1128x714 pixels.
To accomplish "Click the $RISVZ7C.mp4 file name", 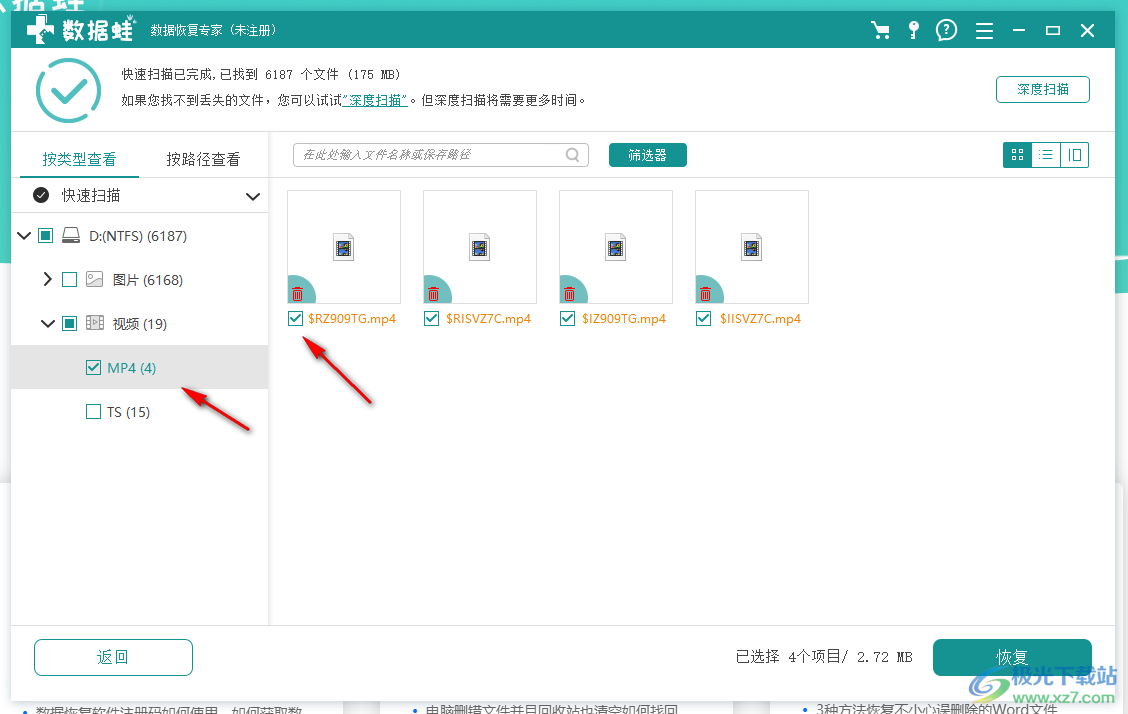I will click(488, 319).
